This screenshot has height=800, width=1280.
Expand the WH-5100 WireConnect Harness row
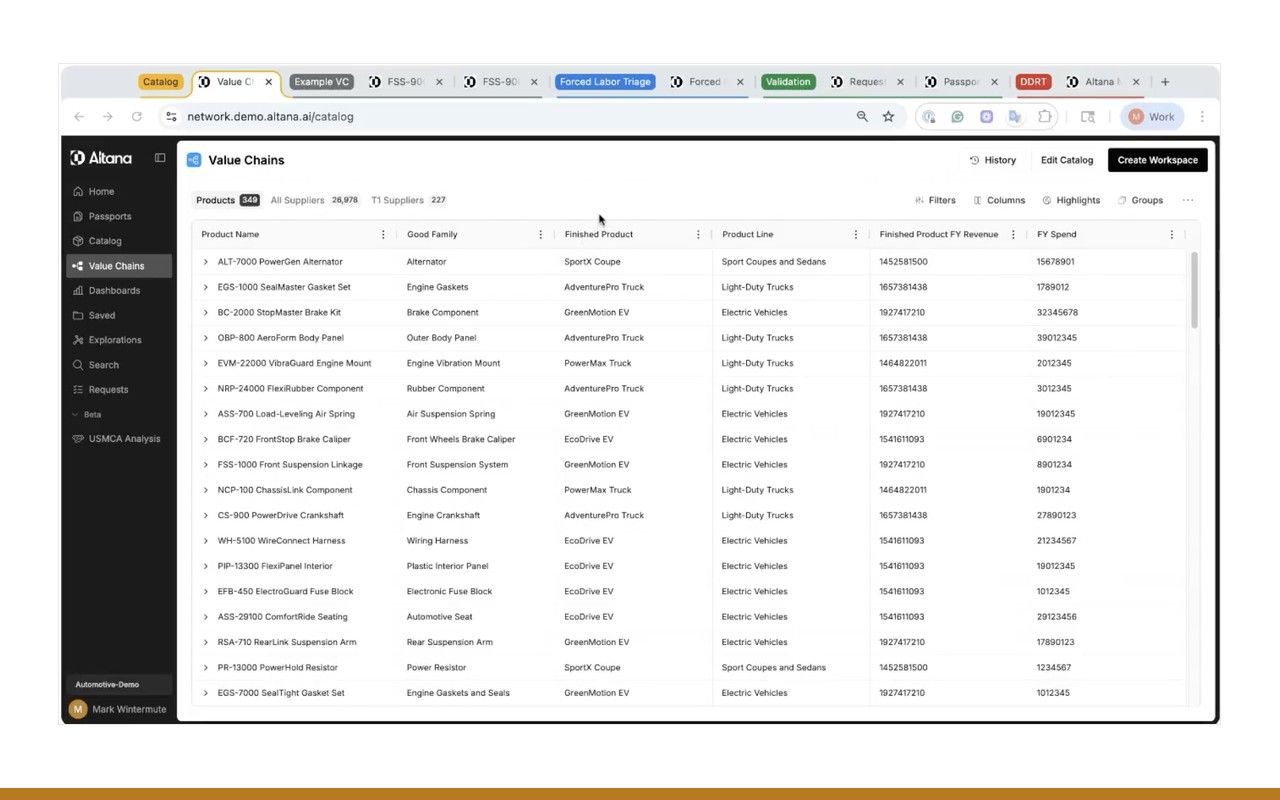pyautogui.click(x=206, y=541)
